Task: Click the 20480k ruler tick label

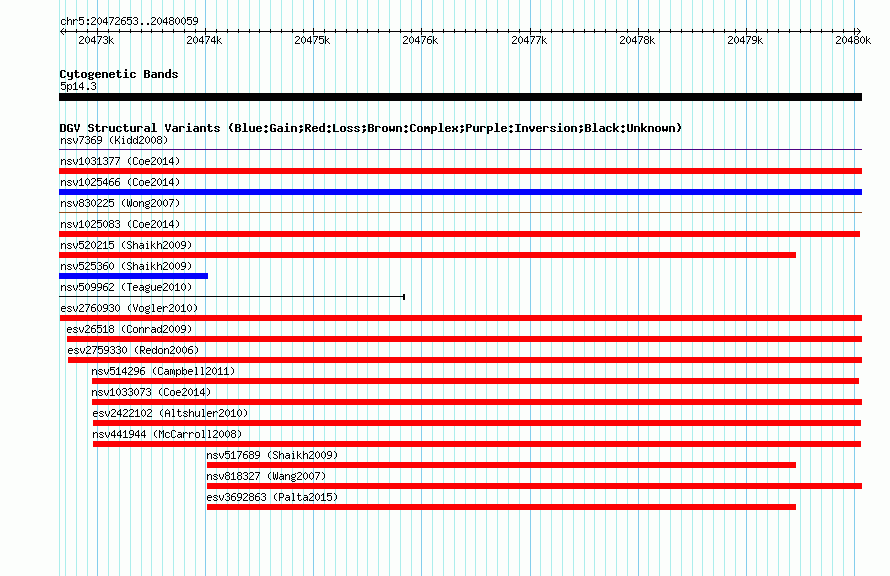Action: [853, 40]
